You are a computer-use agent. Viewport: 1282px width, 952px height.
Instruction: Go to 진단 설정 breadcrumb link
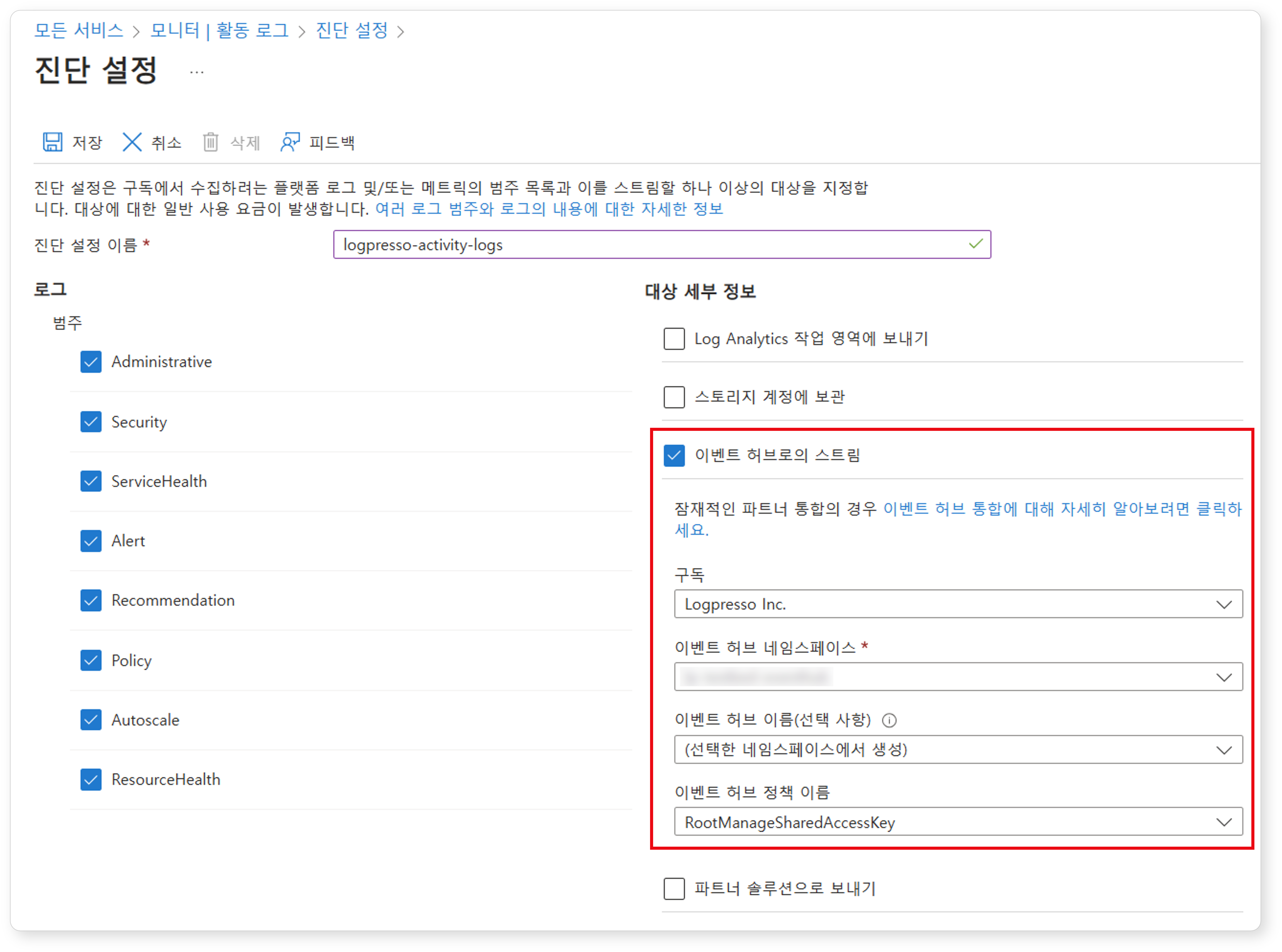click(351, 30)
